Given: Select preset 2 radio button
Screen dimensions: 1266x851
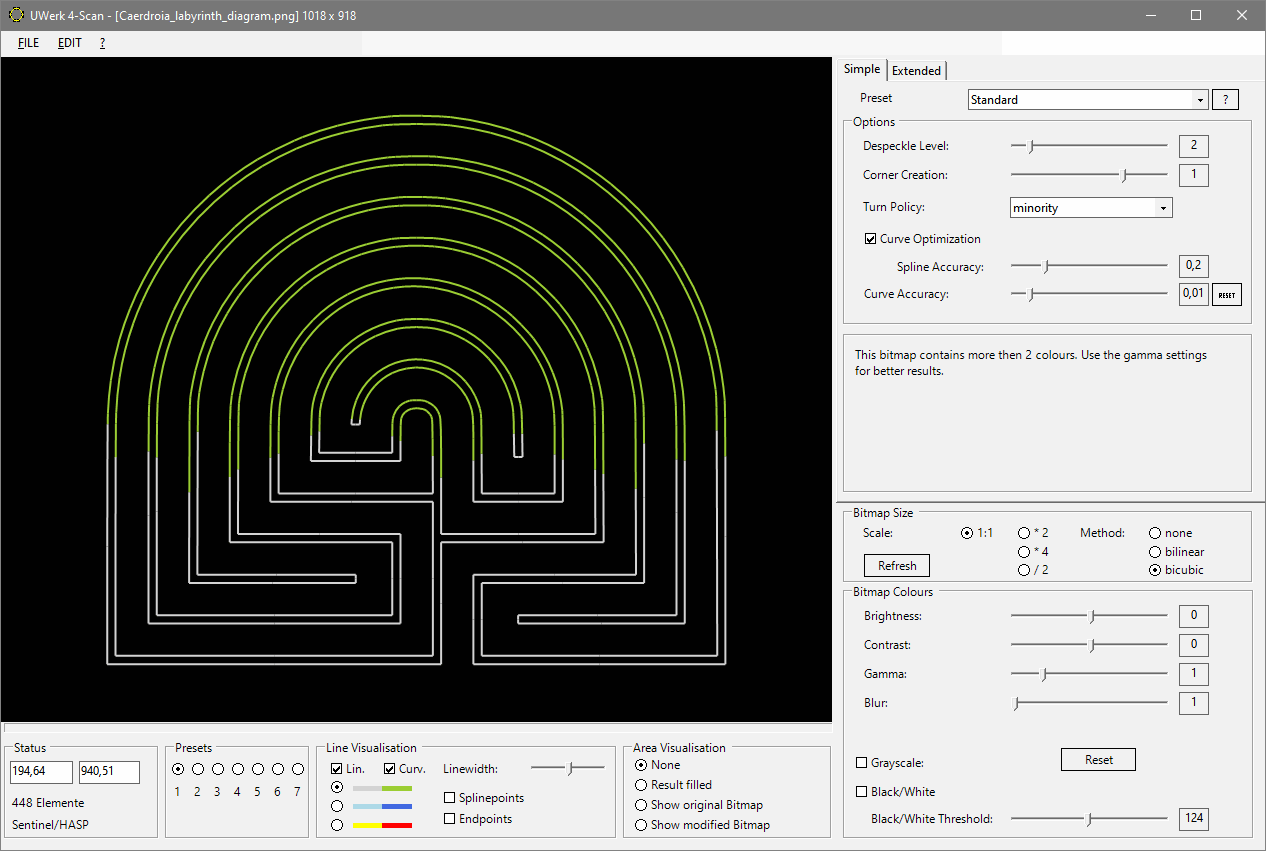Looking at the screenshot, I should [x=198, y=769].
